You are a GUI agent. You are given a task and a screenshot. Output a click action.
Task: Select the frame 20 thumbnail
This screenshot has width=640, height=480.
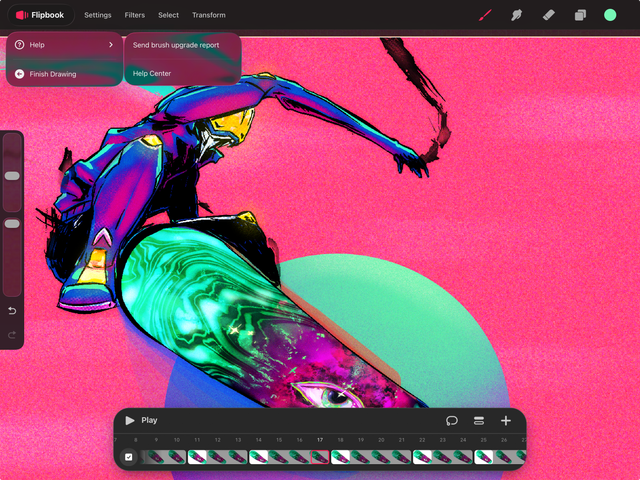[381, 457]
